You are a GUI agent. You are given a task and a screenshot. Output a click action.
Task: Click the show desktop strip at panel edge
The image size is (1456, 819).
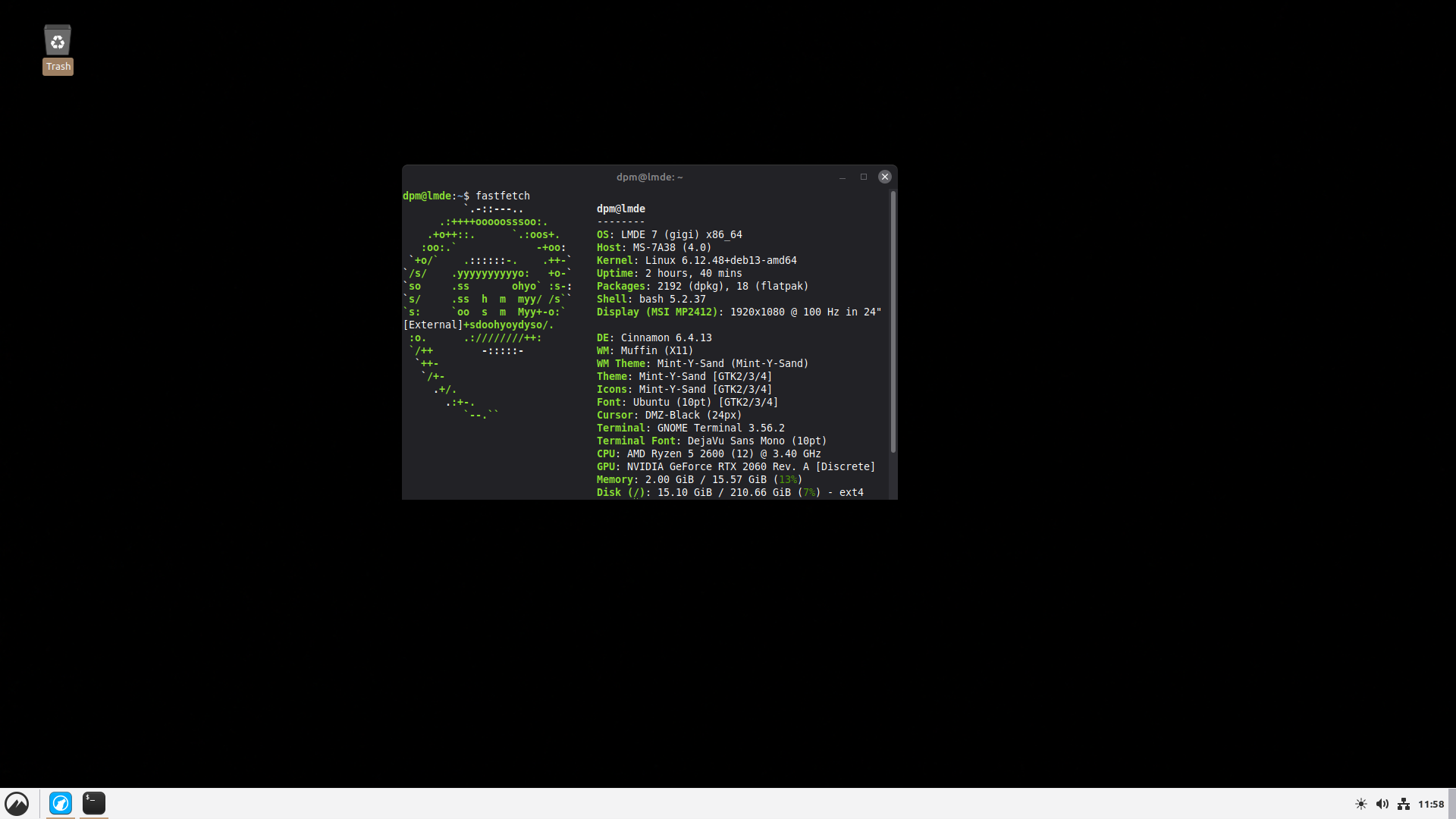pos(1452,804)
